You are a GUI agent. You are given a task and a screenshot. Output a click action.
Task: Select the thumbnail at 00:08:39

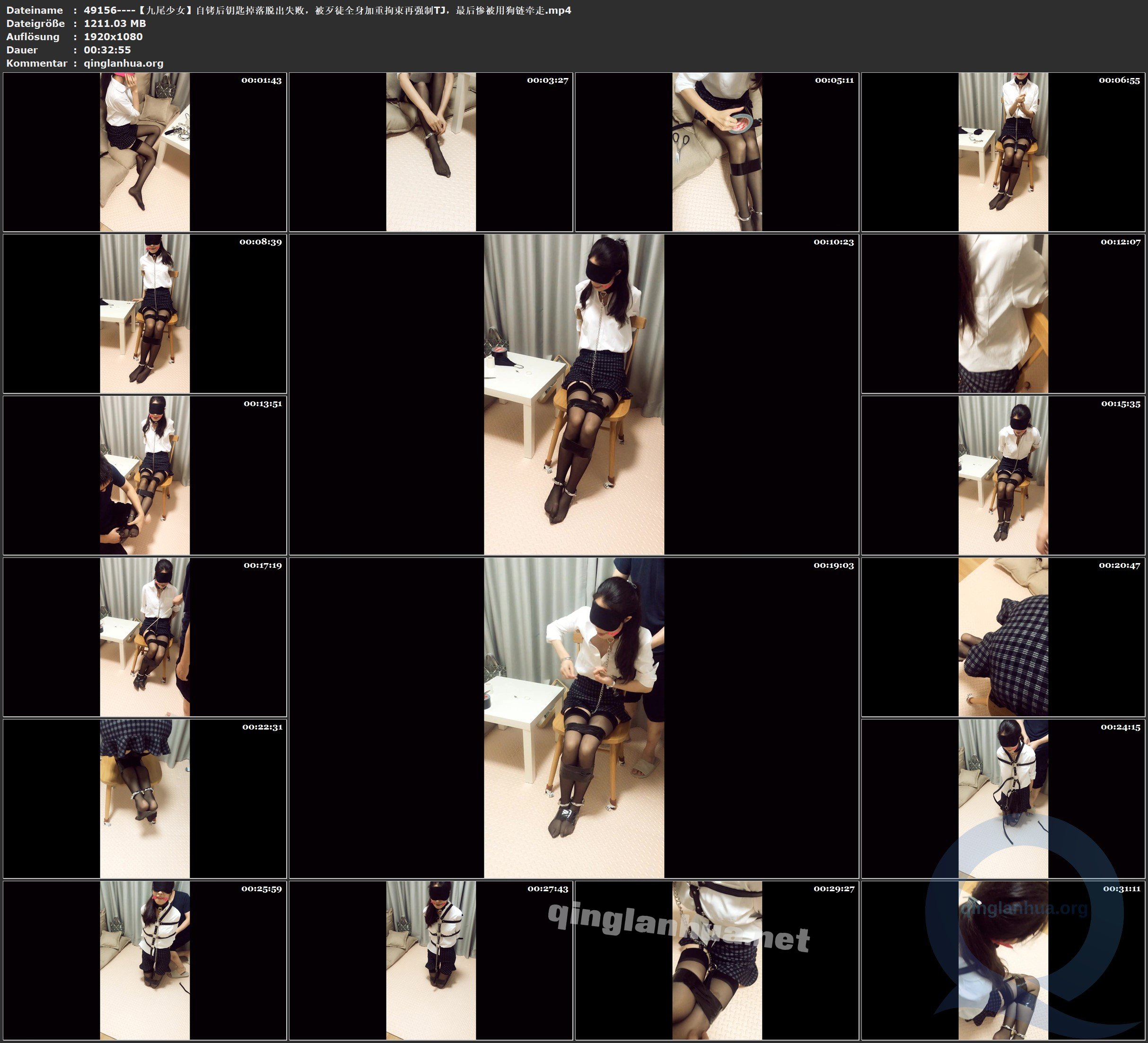pyautogui.click(x=145, y=313)
